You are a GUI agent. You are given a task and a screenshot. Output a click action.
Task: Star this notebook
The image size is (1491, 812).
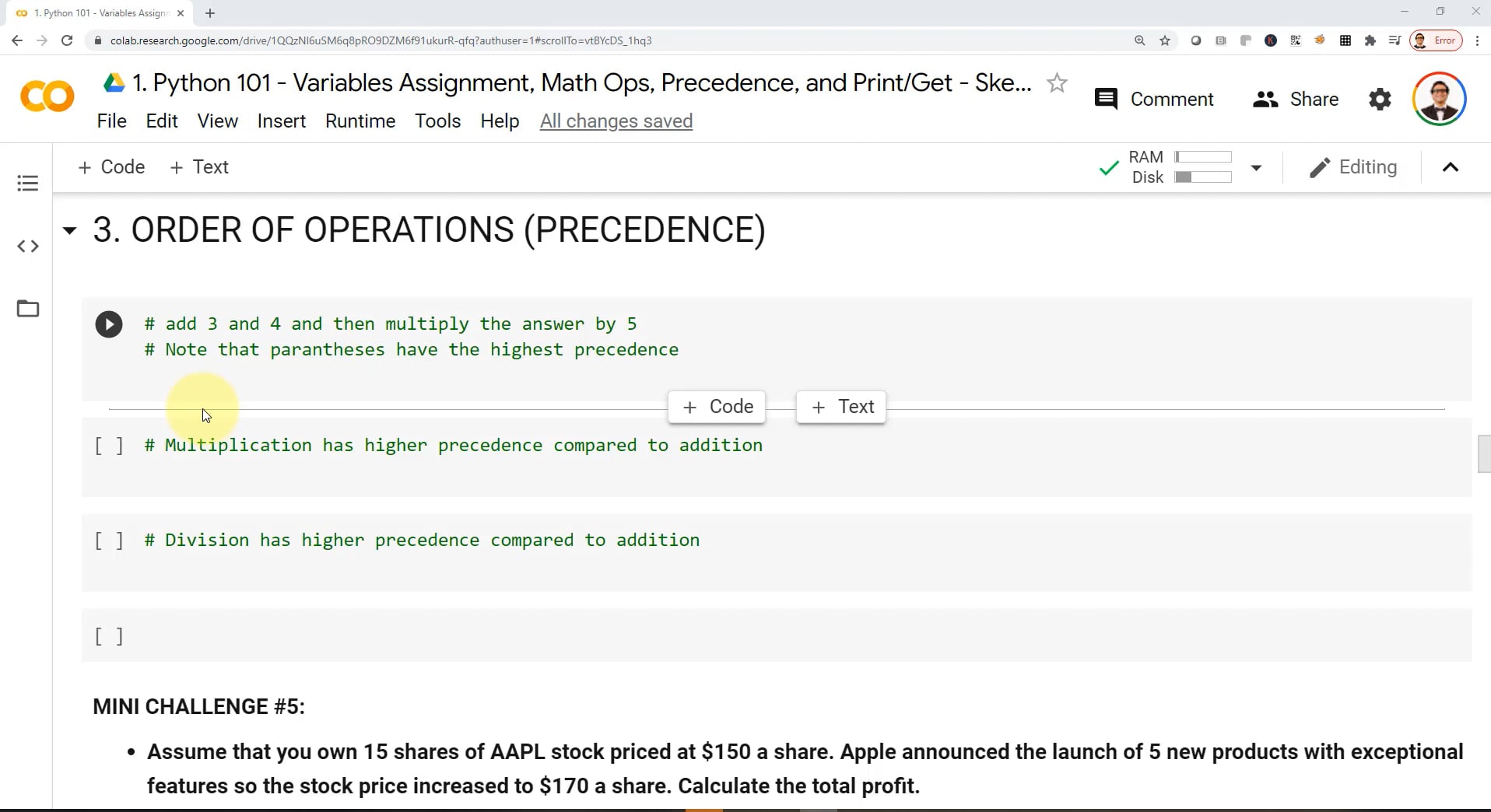1057,82
